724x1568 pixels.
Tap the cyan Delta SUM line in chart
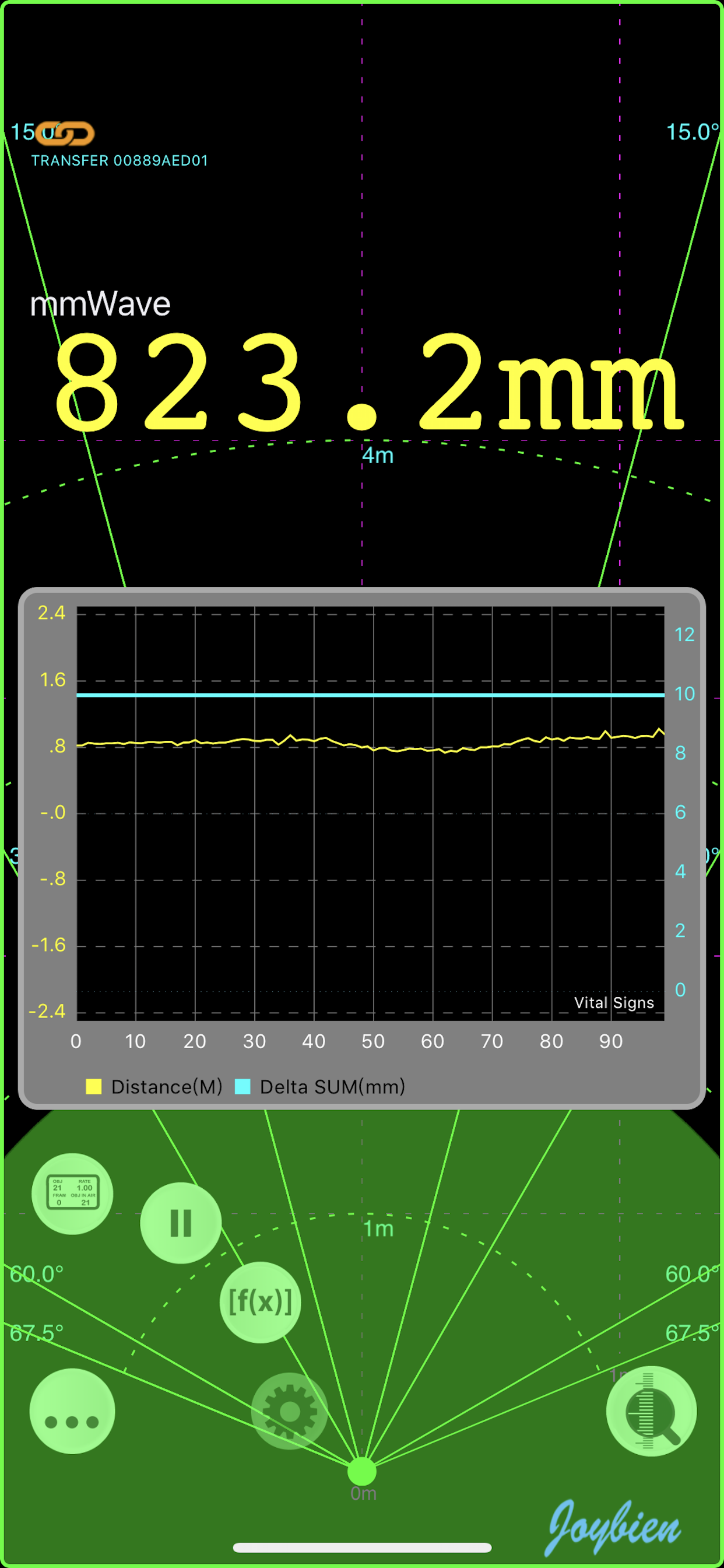[370, 695]
